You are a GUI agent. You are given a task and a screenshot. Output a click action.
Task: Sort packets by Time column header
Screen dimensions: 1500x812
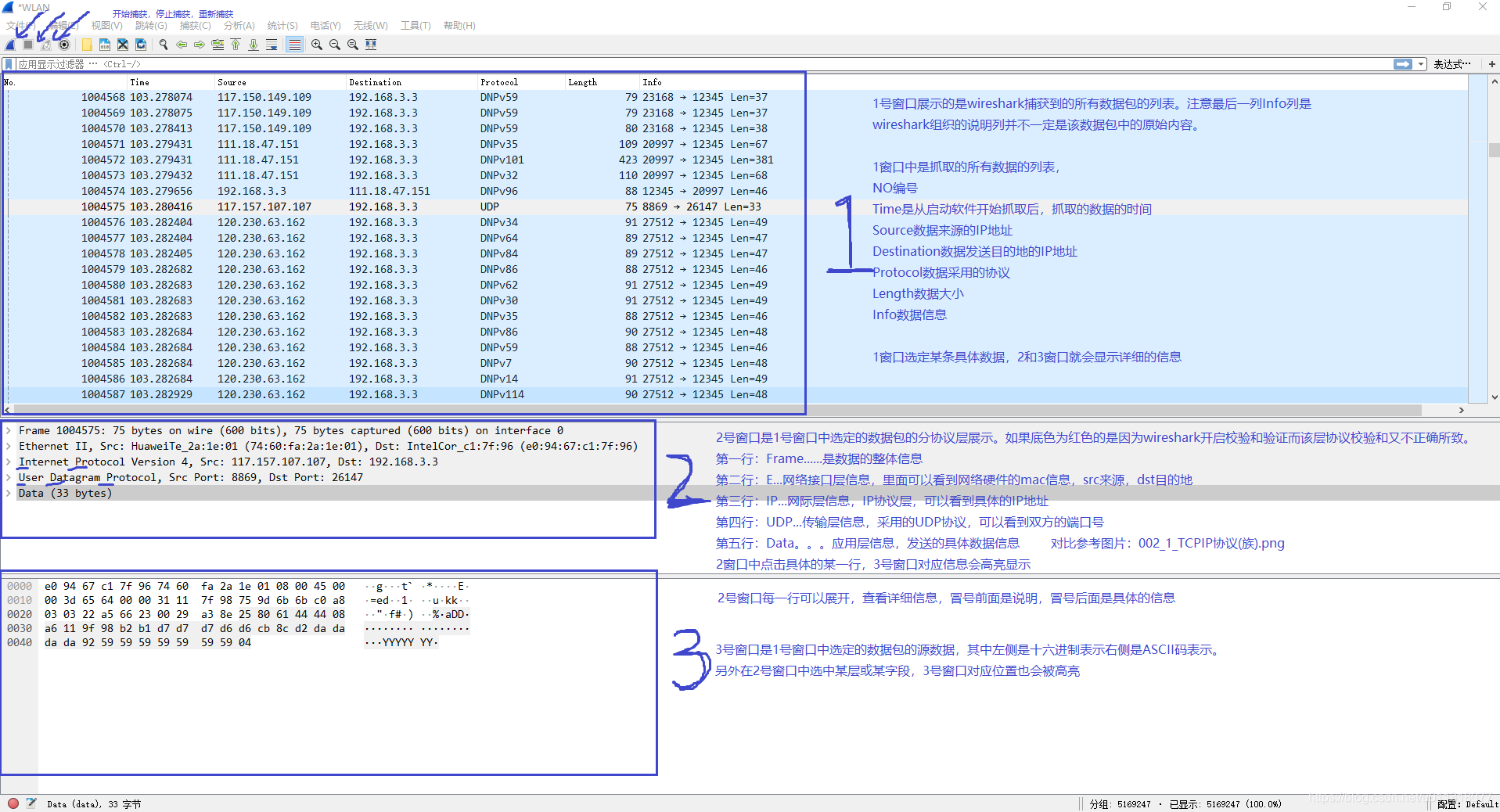171,82
